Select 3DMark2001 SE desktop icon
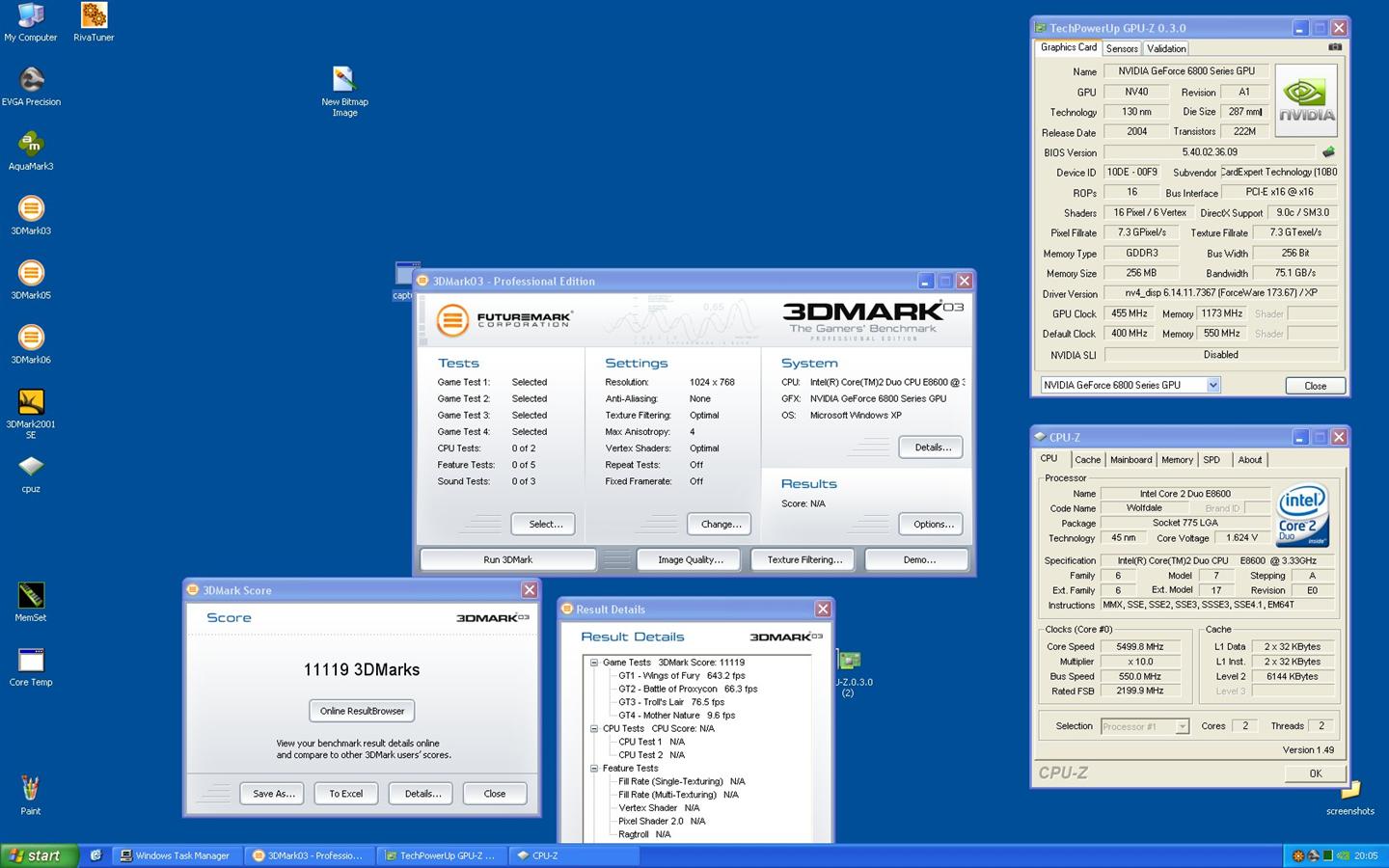The height and width of the screenshot is (868, 1389). 31,414
